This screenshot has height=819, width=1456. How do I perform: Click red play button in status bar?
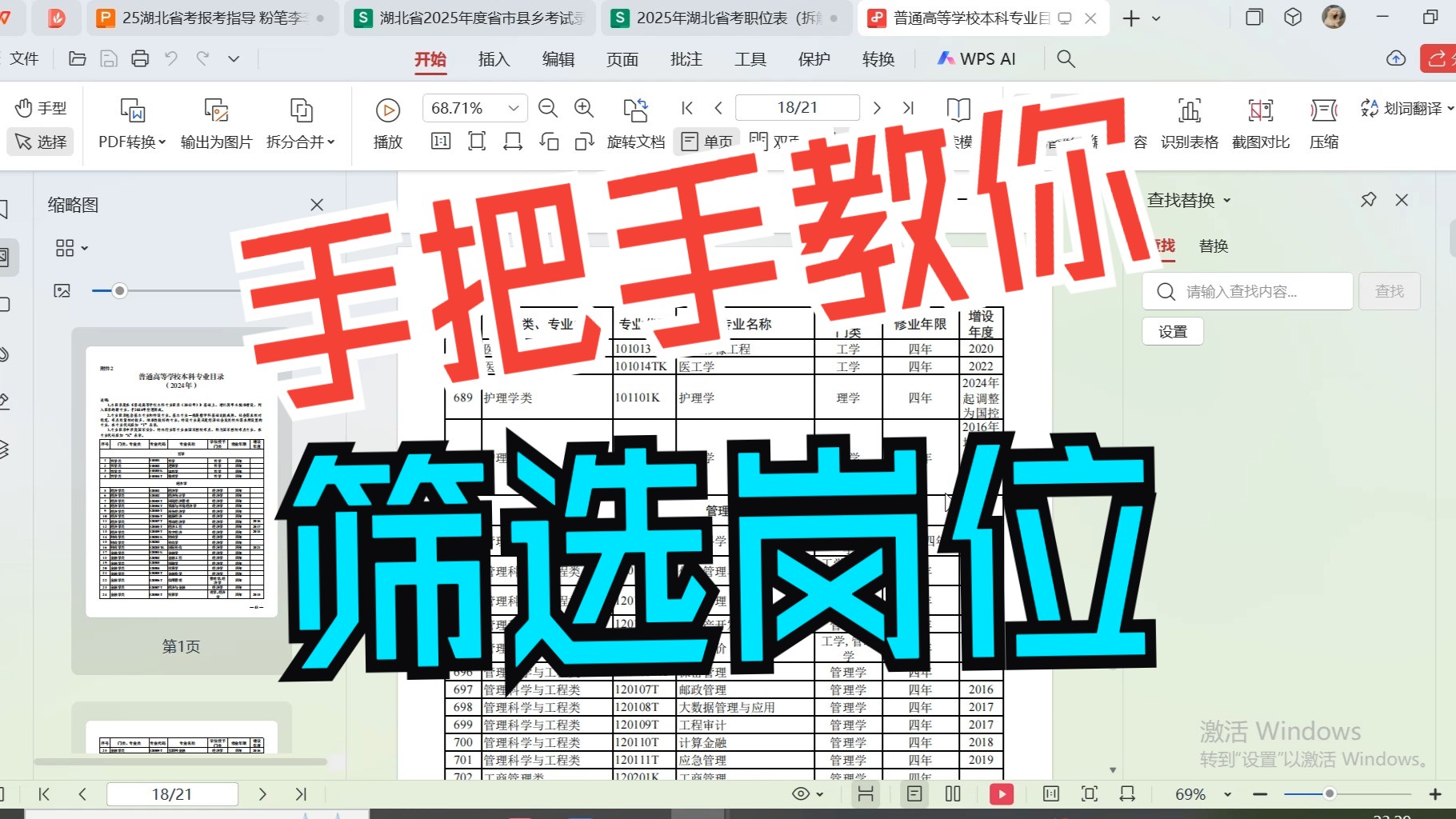coord(1002,794)
